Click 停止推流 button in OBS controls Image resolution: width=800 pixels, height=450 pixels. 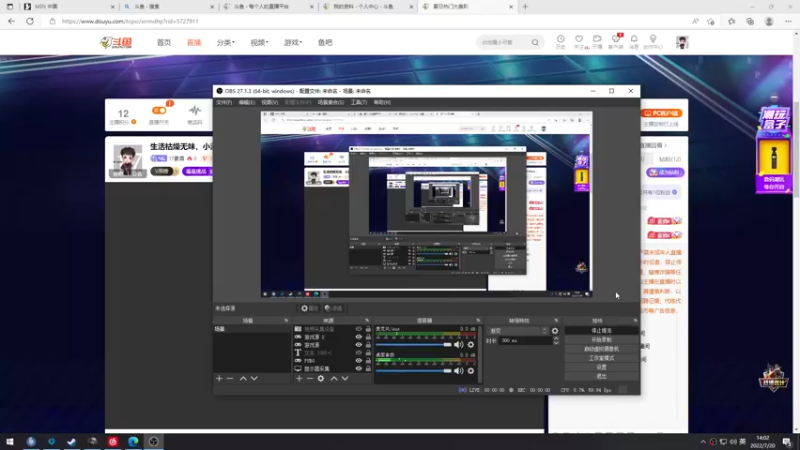[x=602, y=331]
